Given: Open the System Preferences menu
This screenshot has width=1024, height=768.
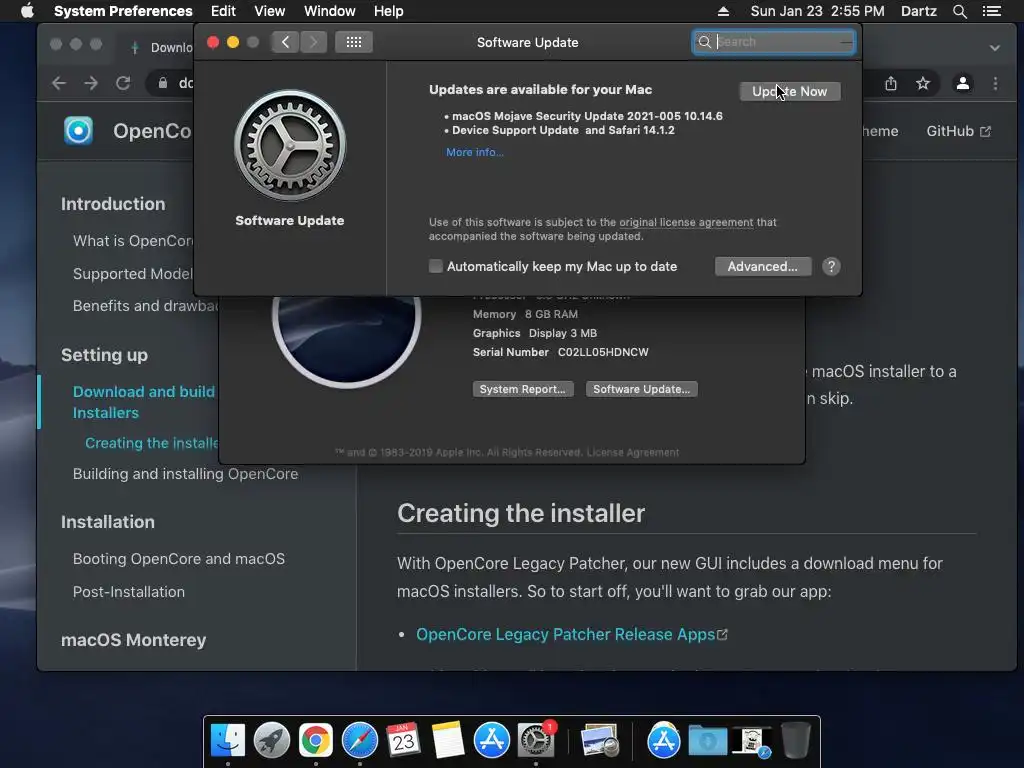Looking at the screenshot, I should [123, 11].
